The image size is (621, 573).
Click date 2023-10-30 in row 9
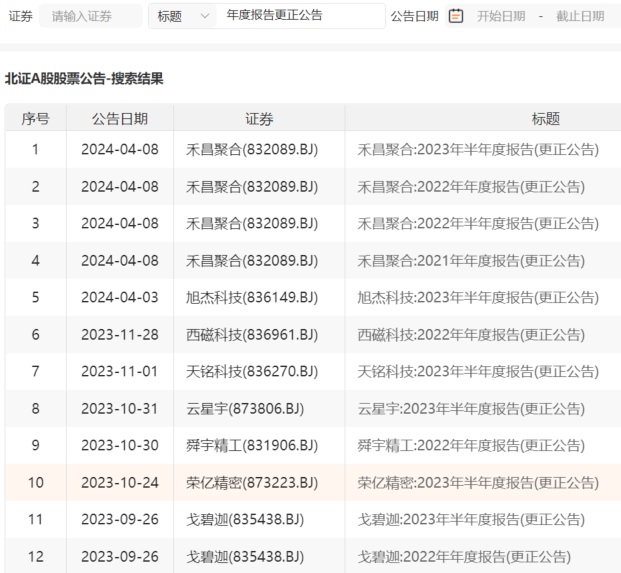120,446
